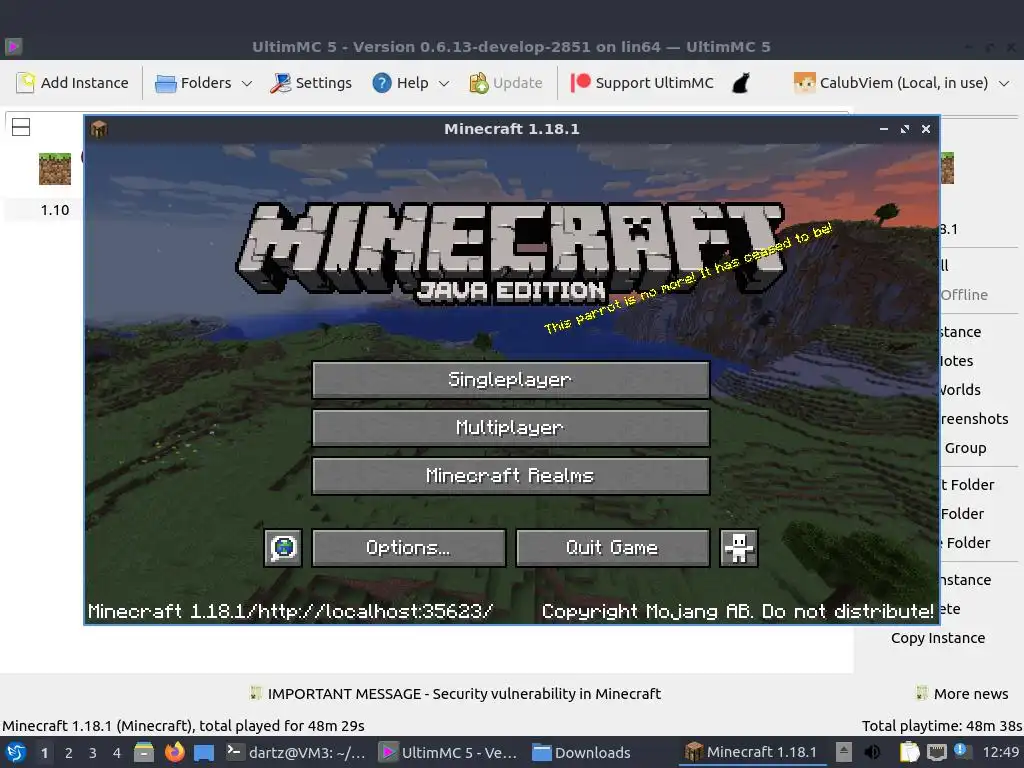Image resolution: width=1024 pixels, height=768 pixels.
Task: Open Minecraft language selection globe icon
Action: click(x=283, y=547)
